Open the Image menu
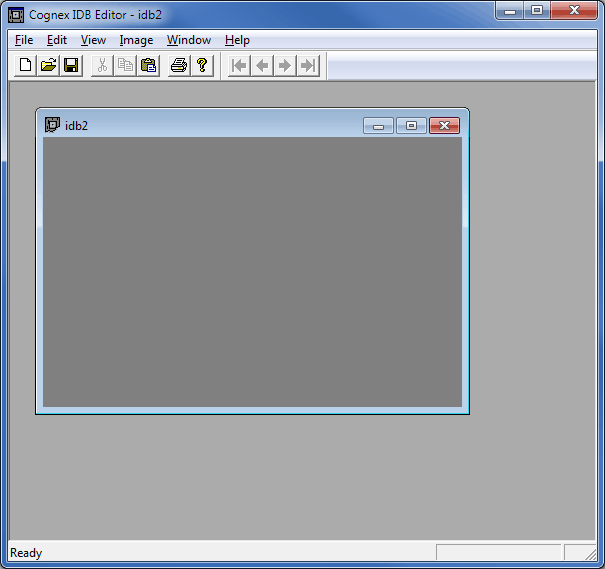The image size is (605, 569). click(136, 40)
